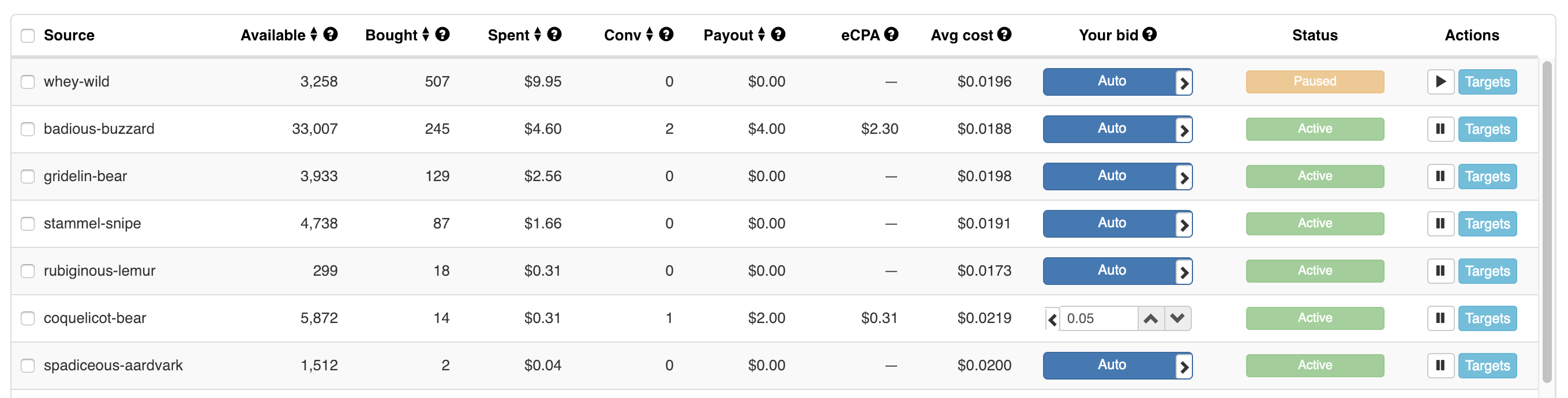1568x398 pixels.
Task: Sort by the Bought column header
Action: 426,35
